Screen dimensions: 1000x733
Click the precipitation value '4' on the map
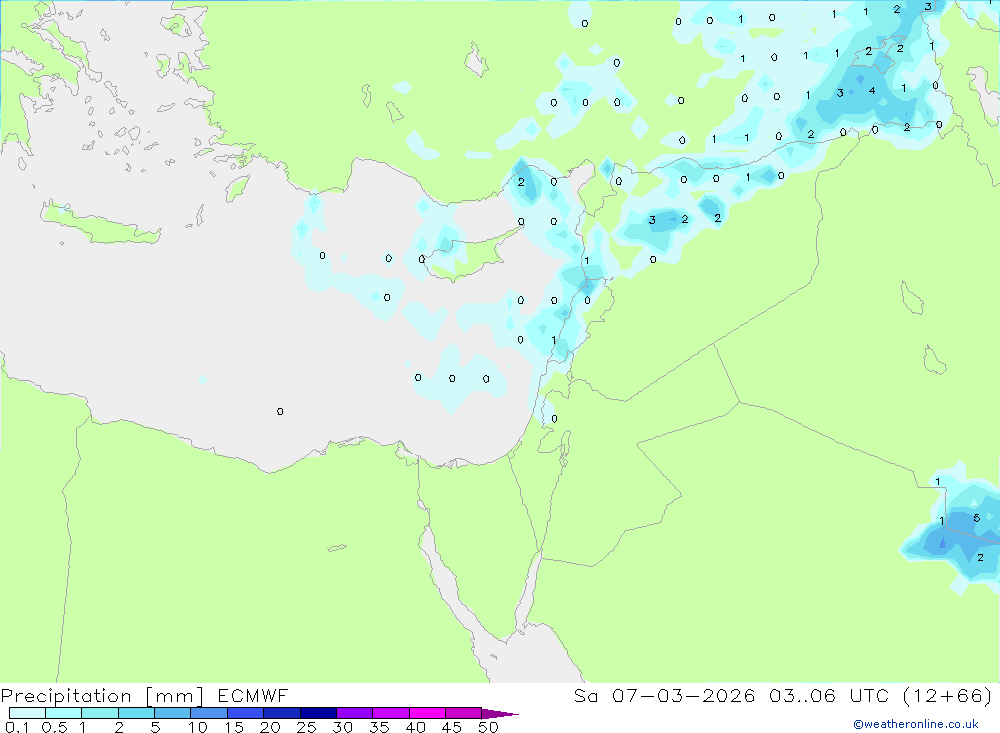pyautogui.click(x=872, y=91)
